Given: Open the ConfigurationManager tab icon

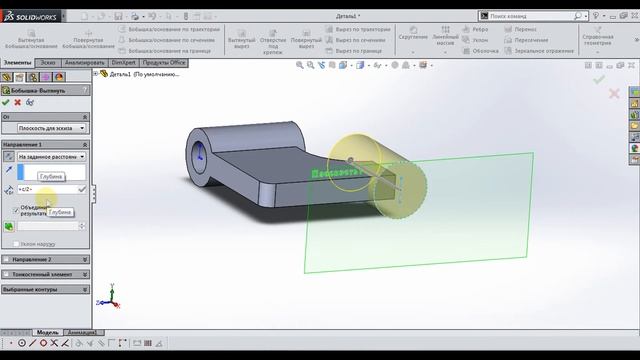Looking at the screenshot, I should point(33,77).
